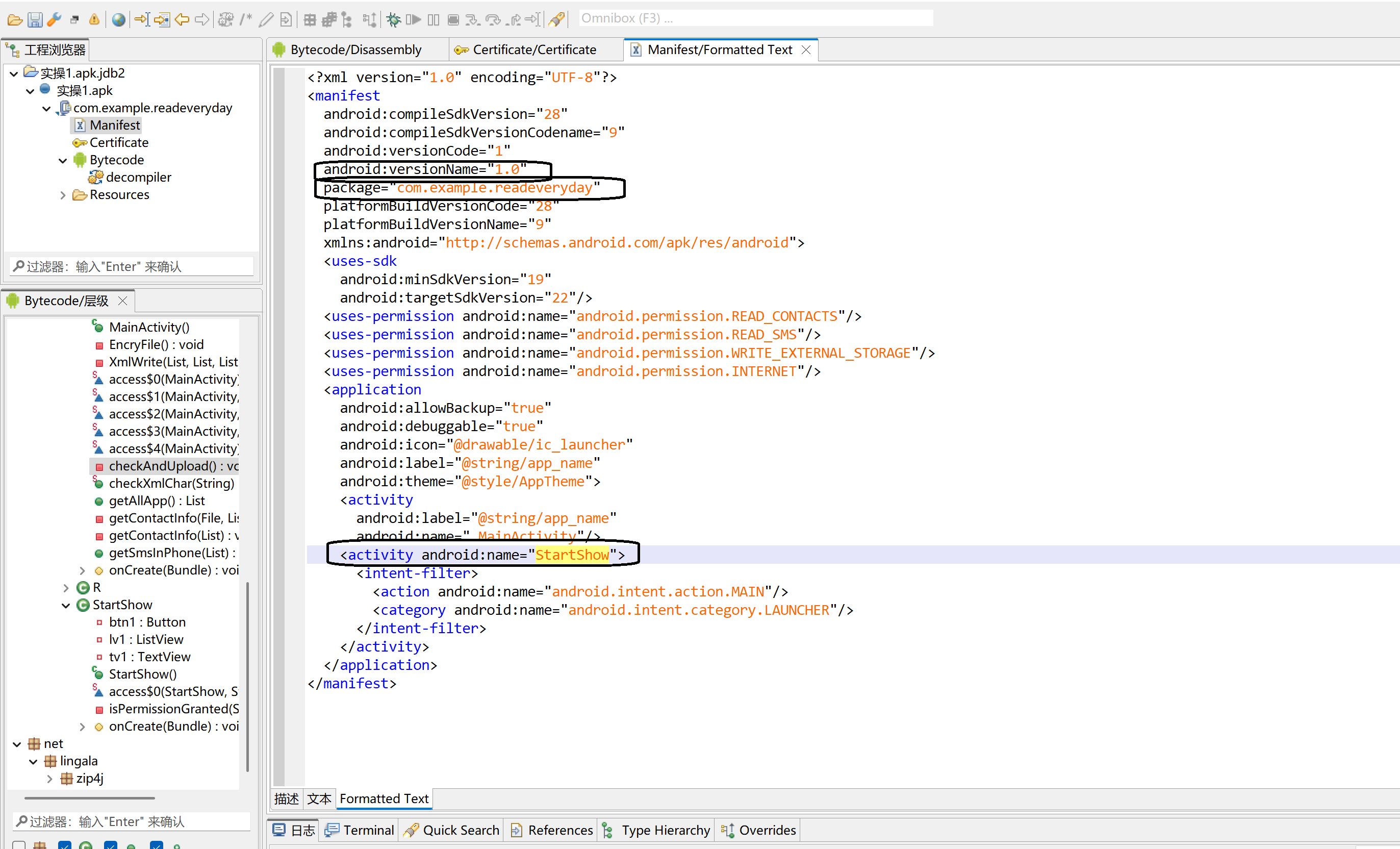Click the globe icon in toolbar
The height and width of the screenshot is (849, 1400).
(x=118, y=20)
